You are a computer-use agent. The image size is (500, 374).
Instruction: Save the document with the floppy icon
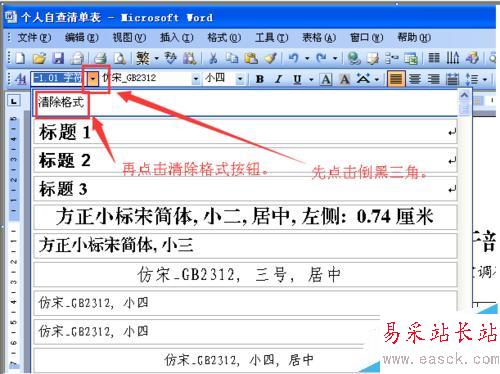(x=58, y=58)
